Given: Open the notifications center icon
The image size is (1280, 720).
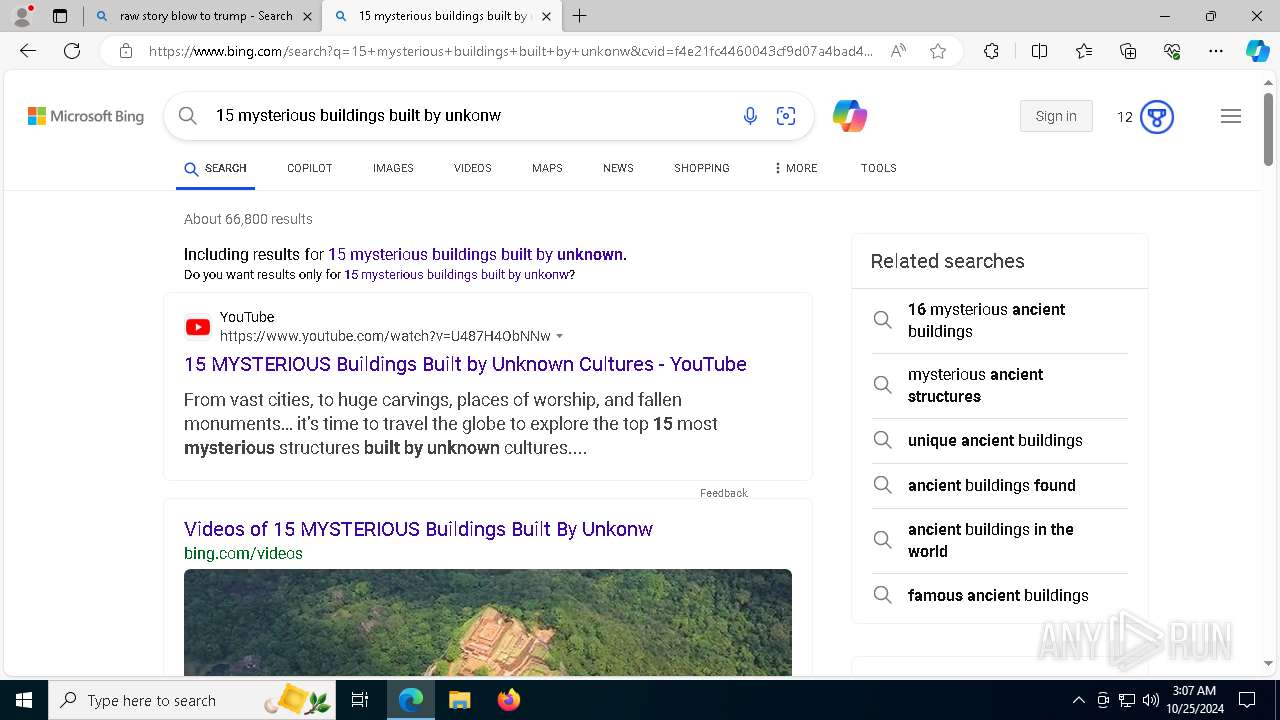Looking at the screenshot, I should [x=1247, y=700].
